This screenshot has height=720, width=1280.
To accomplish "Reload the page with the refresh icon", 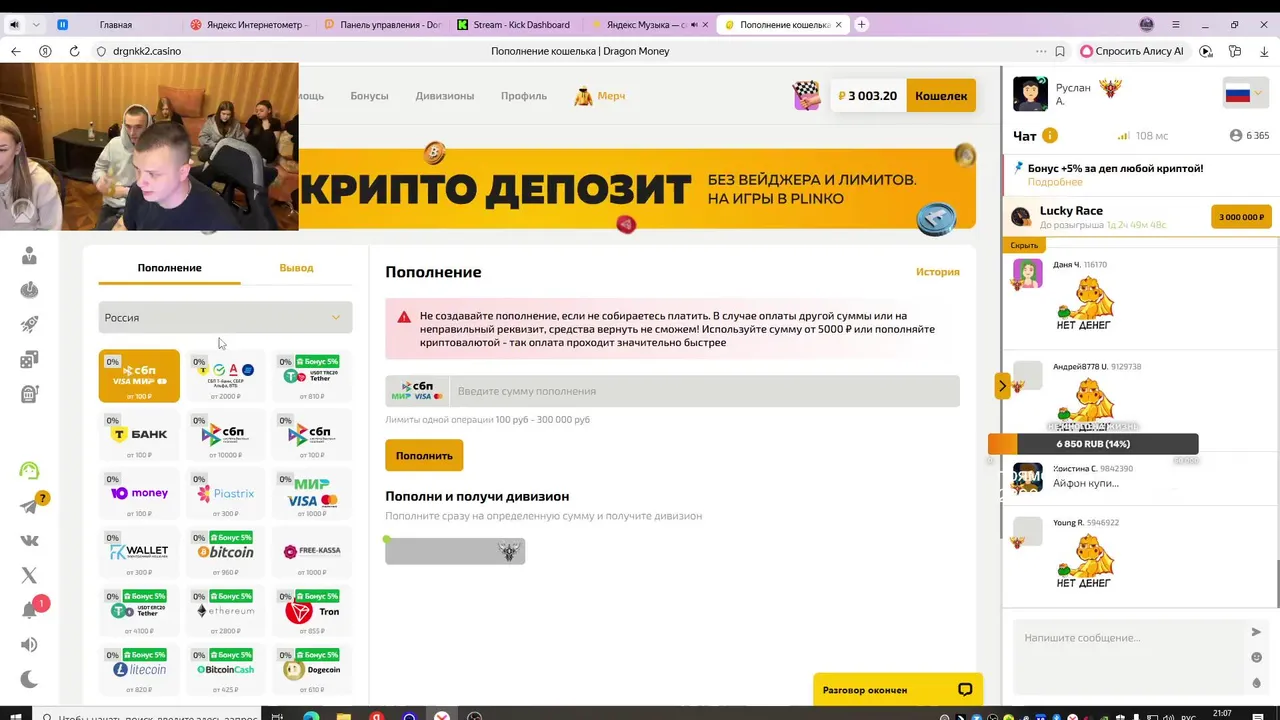I will pyautogui.click(x=74, y=51).
